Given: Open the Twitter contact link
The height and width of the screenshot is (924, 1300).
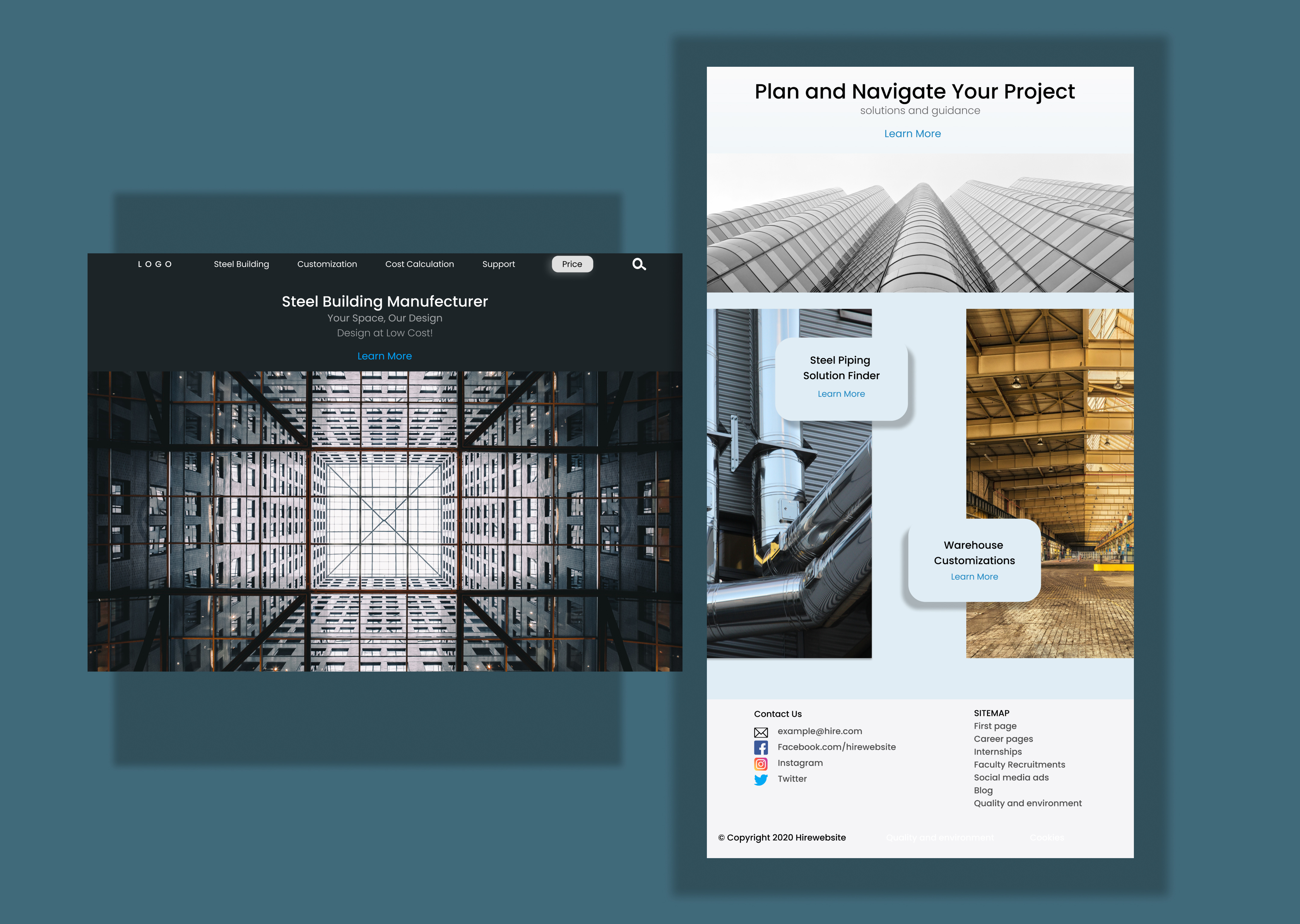Looking at the screenshot, I should click(x=792, y=779).
